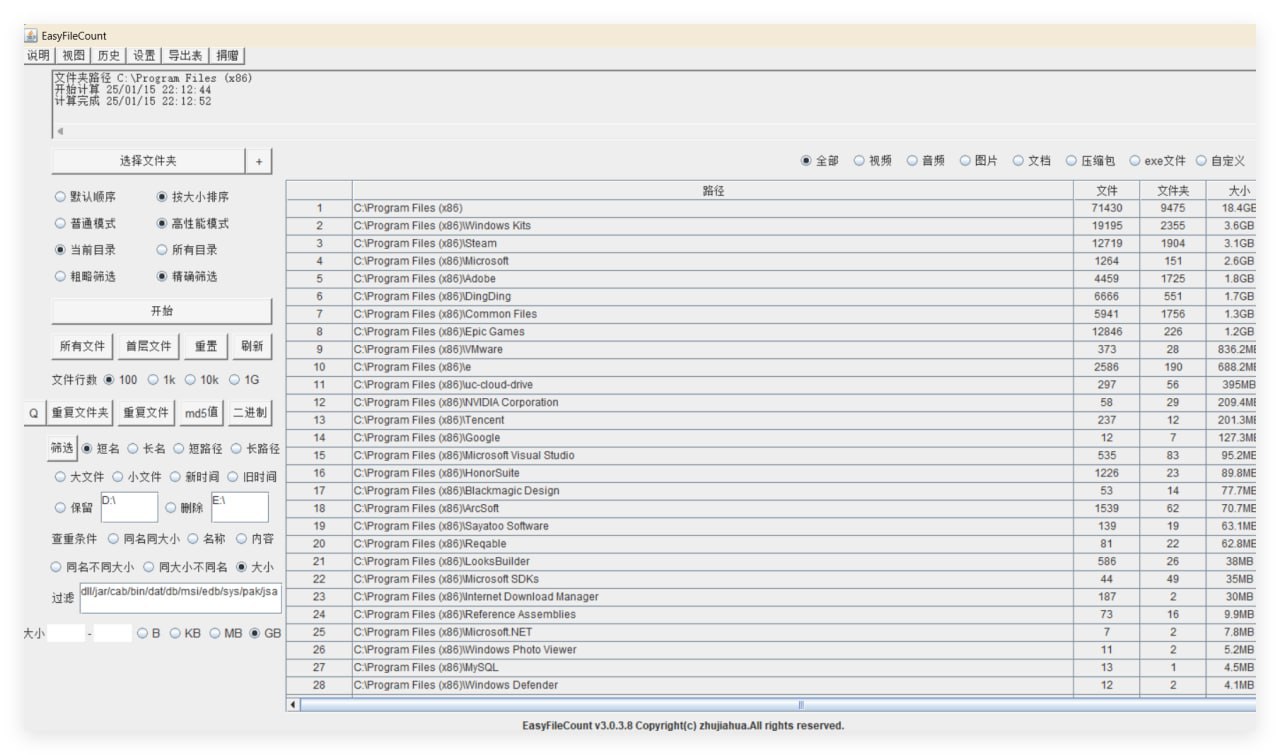Click the EasyFileCount app icon in title bar
The height and width of the screenshot is (755, 1280).
30,36
